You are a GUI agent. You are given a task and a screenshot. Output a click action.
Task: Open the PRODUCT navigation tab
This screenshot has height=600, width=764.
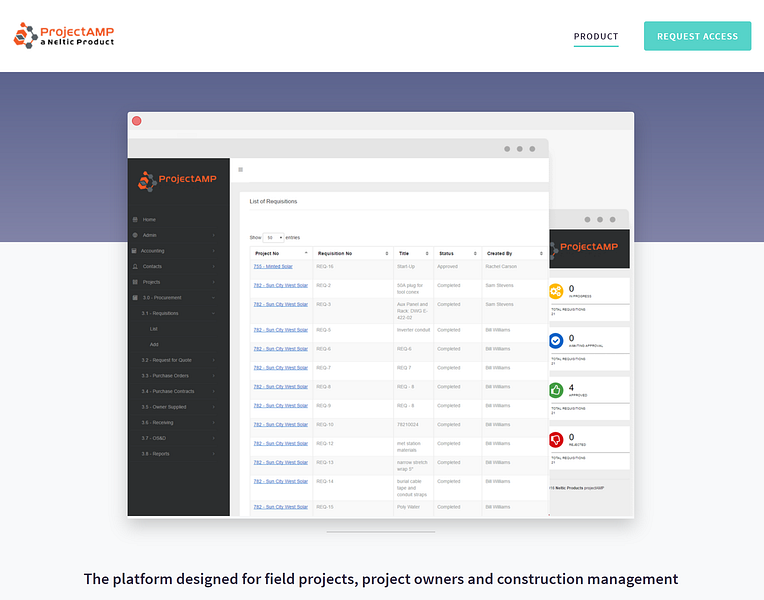[x=596, y=37]
